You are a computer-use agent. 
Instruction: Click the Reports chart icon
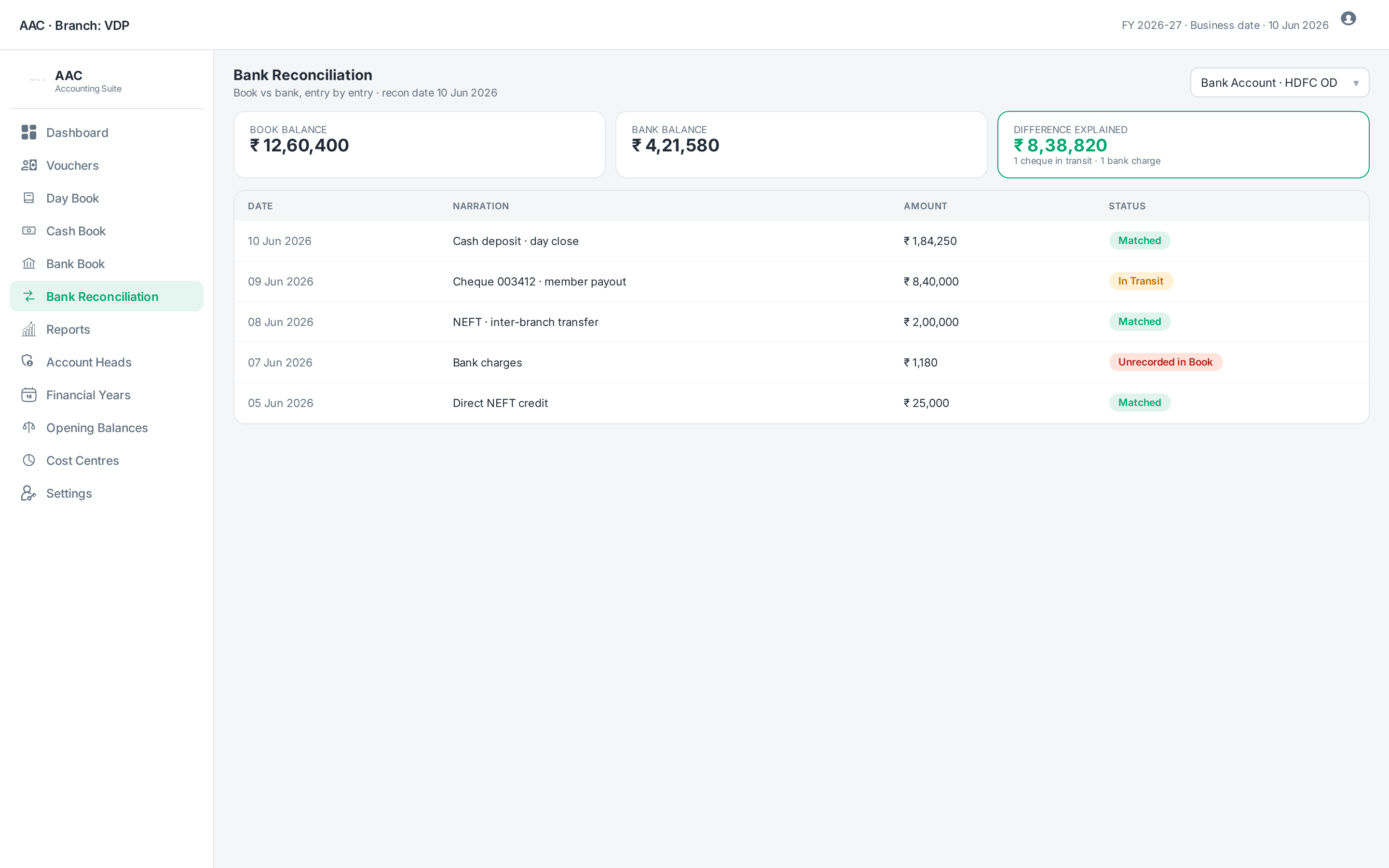pos(29,329)
